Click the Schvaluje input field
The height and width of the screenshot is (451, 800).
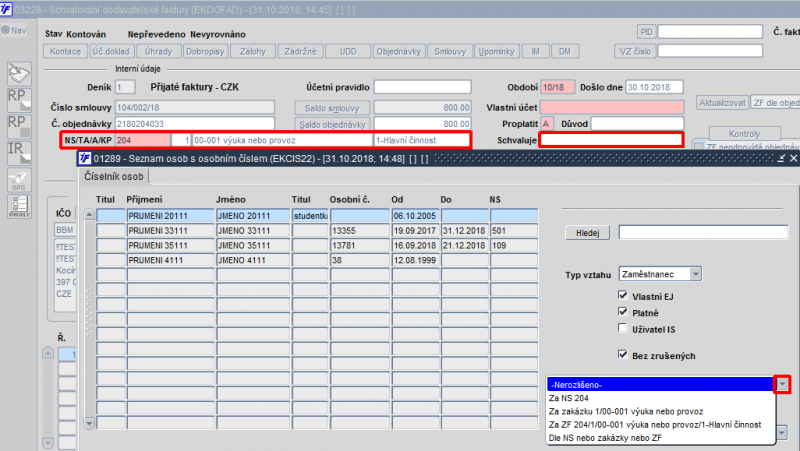(611, 141)
